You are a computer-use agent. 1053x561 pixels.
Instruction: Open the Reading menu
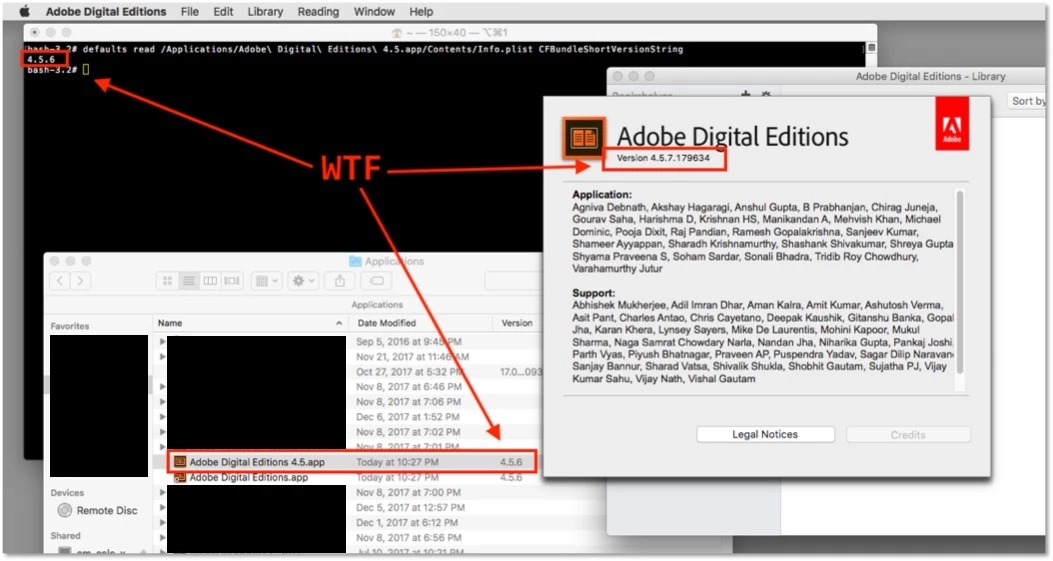[318, 11]
